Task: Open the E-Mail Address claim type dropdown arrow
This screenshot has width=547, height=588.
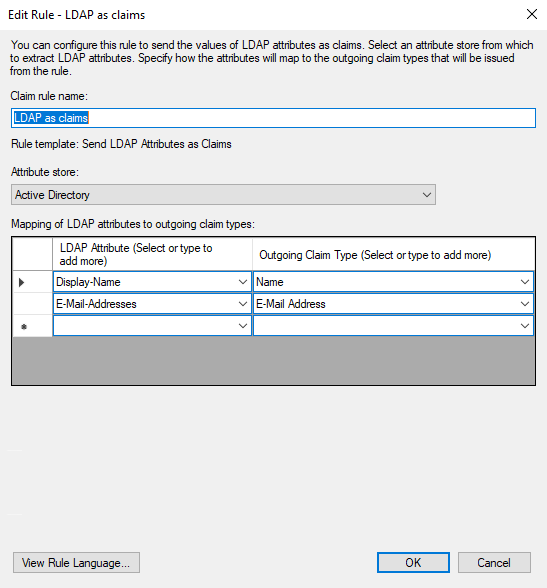Action: [525, 304]
